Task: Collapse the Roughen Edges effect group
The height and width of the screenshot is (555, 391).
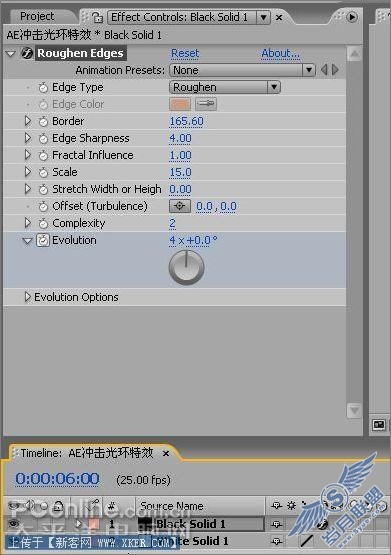Action: [x=11, y=54]
